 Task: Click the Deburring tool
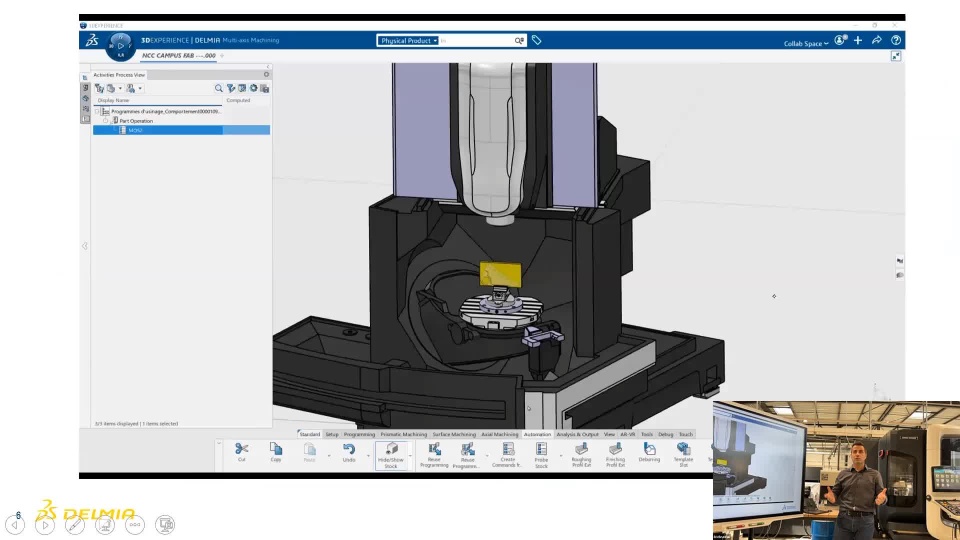tap(649, 452)
